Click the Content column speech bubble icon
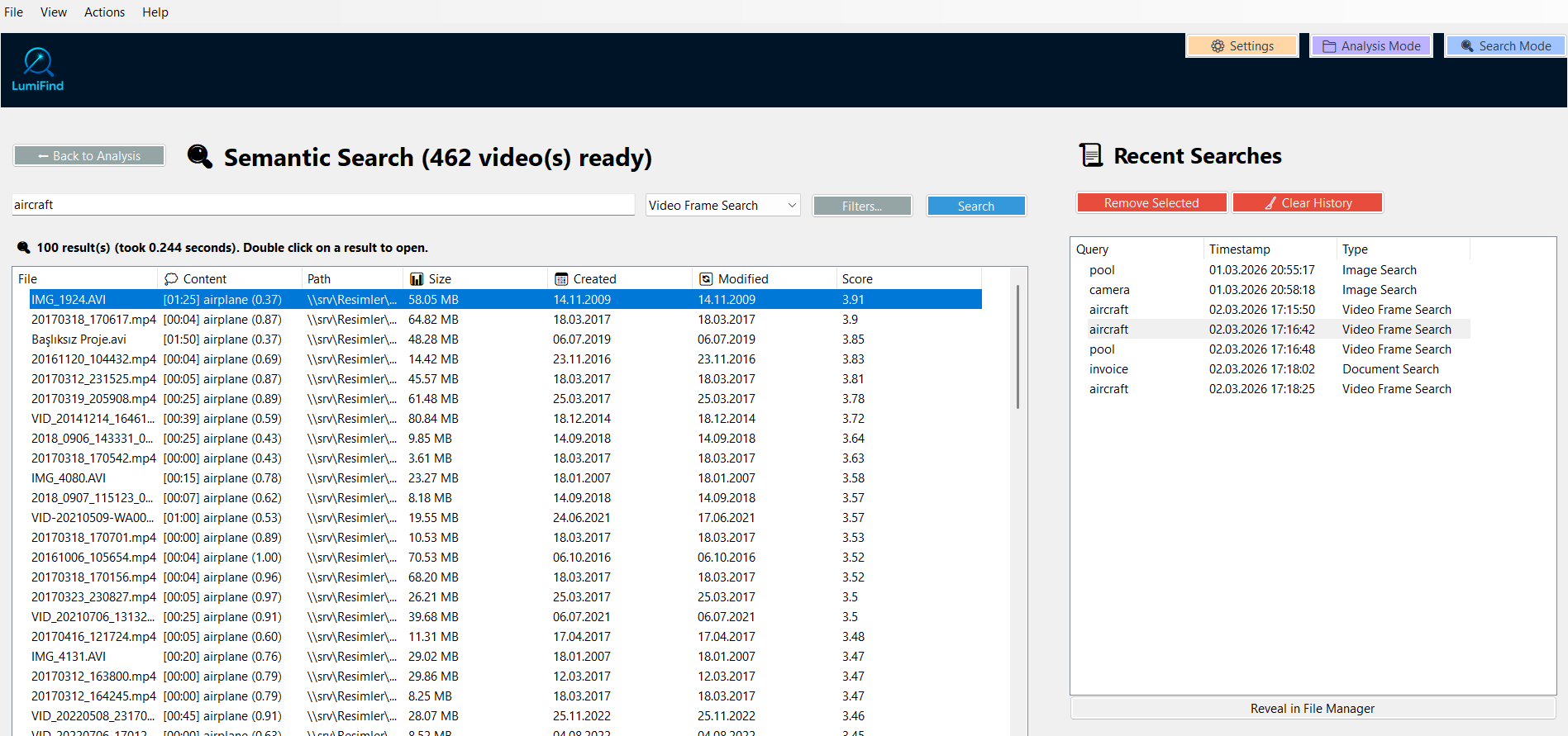The width and height of the screenshot is (1568, 736). (171, 279)
